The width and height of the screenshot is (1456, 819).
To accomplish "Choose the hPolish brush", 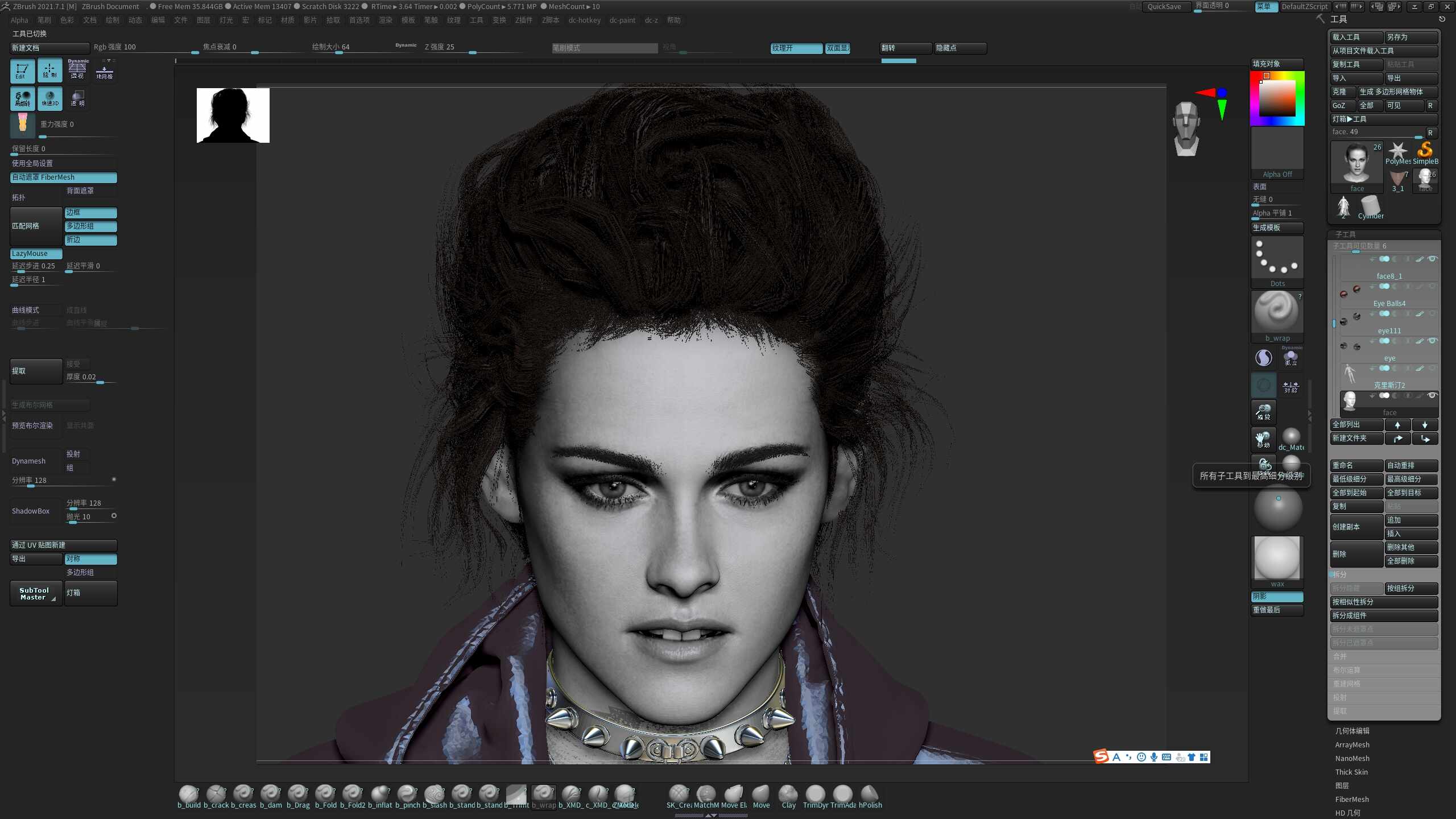I will 870,796.
